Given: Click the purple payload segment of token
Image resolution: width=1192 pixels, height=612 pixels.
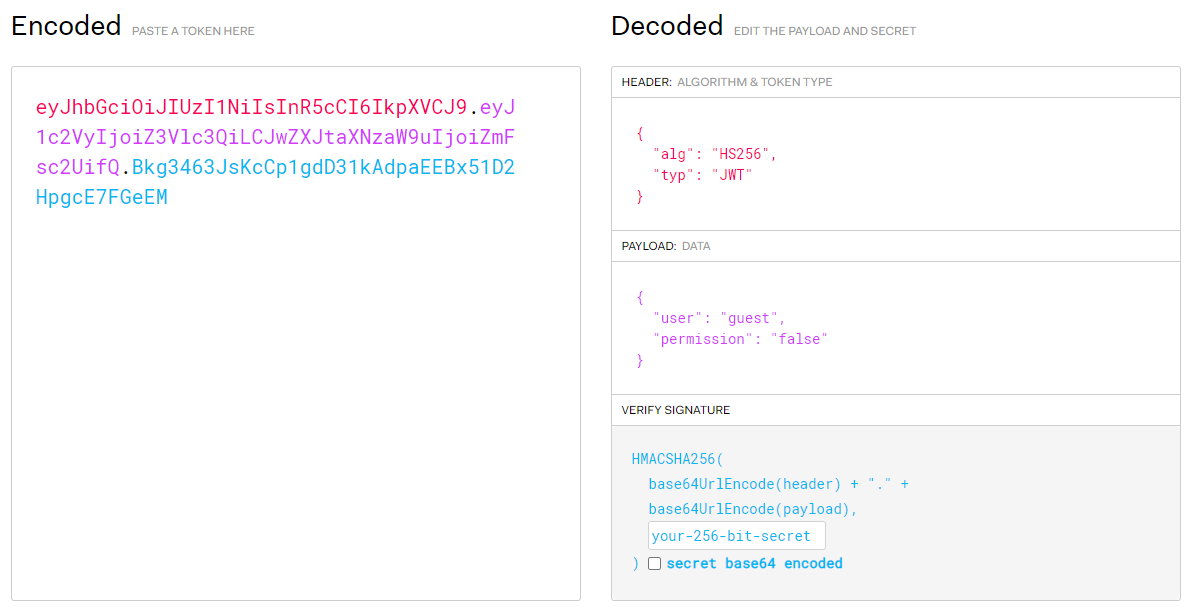Looking at the screenshot, I should [275, 137].
